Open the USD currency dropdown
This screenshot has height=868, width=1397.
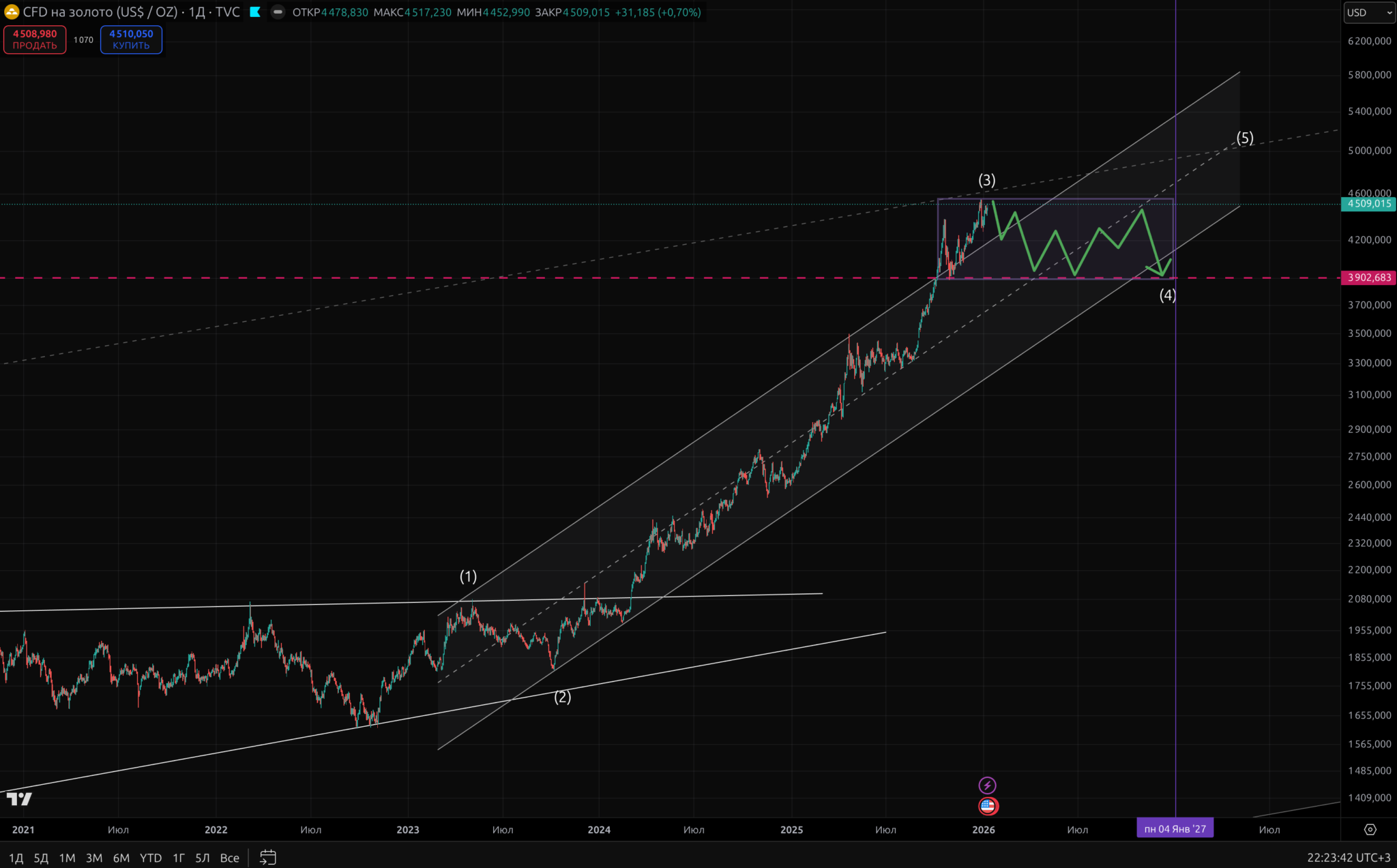point(1369,12)
